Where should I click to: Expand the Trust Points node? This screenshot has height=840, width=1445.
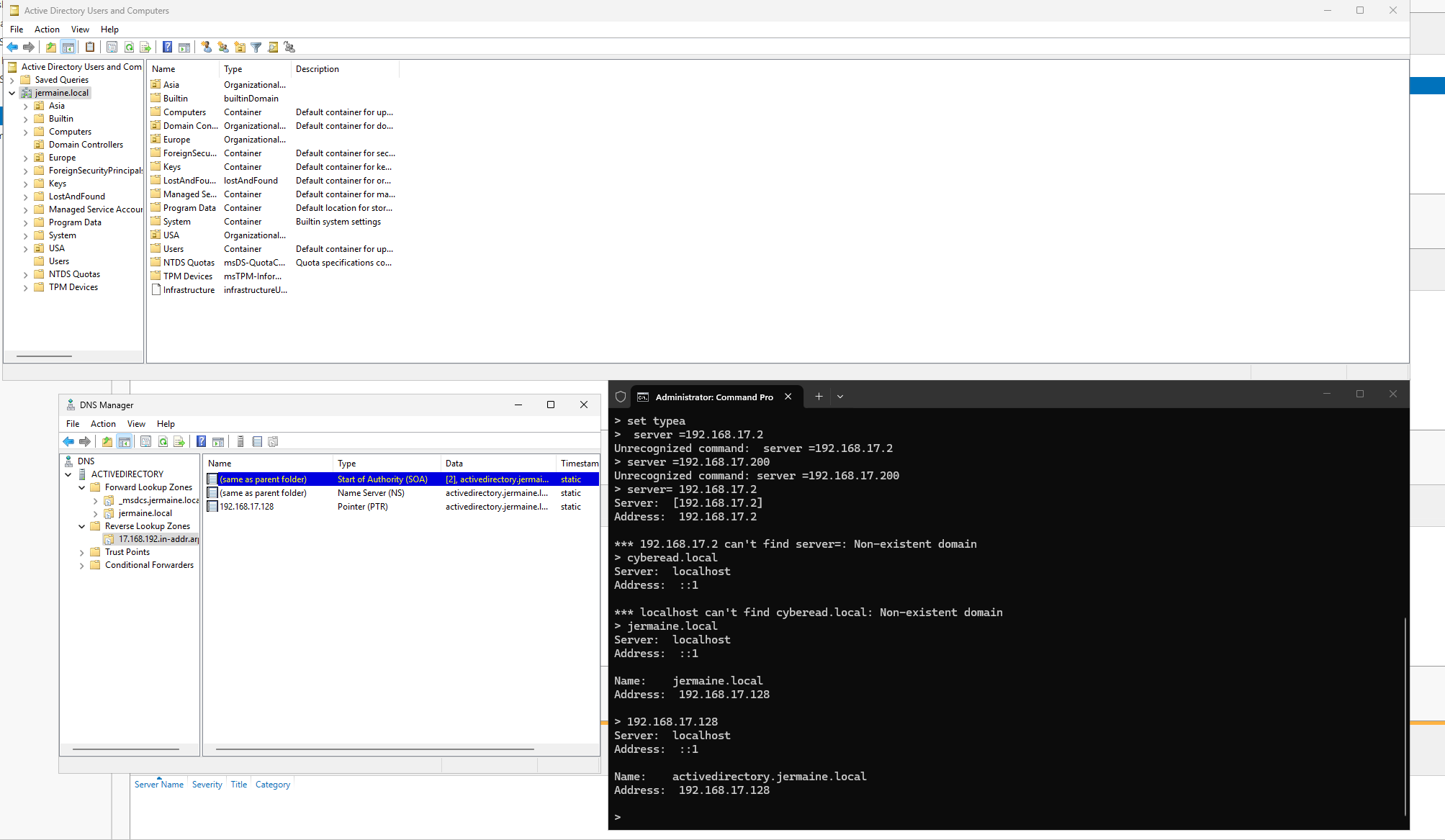point(82,553)
